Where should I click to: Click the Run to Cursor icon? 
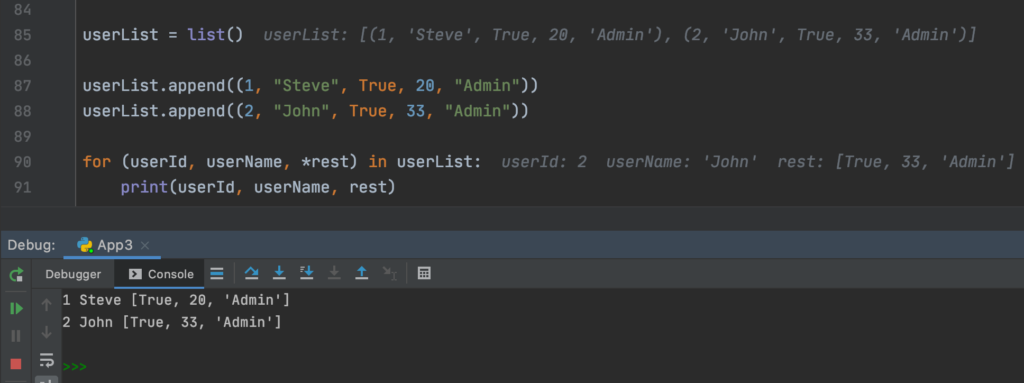click(390, 273)
